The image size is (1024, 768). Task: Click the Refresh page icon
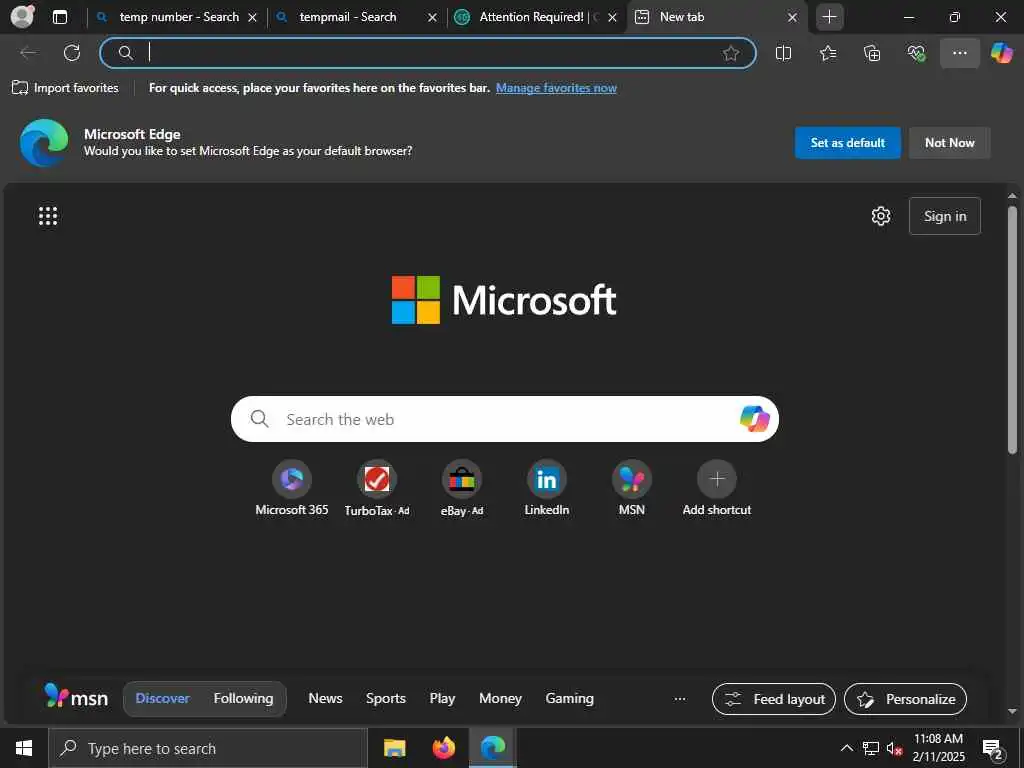(x=72, y=53)
